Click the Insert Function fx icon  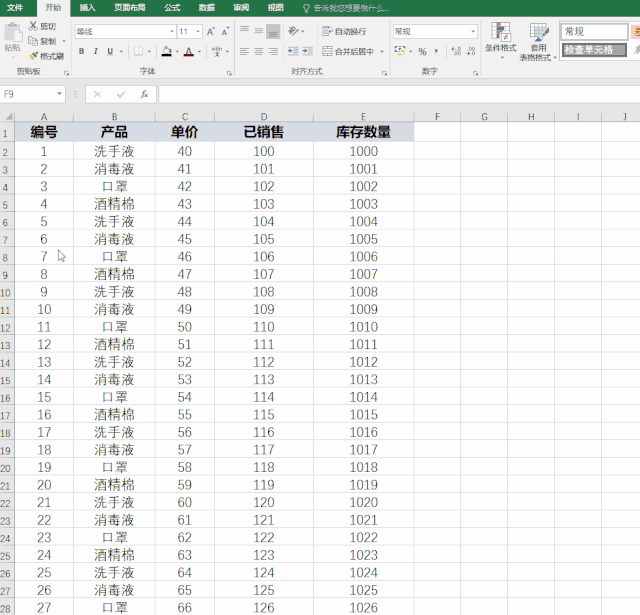(144, 94)
